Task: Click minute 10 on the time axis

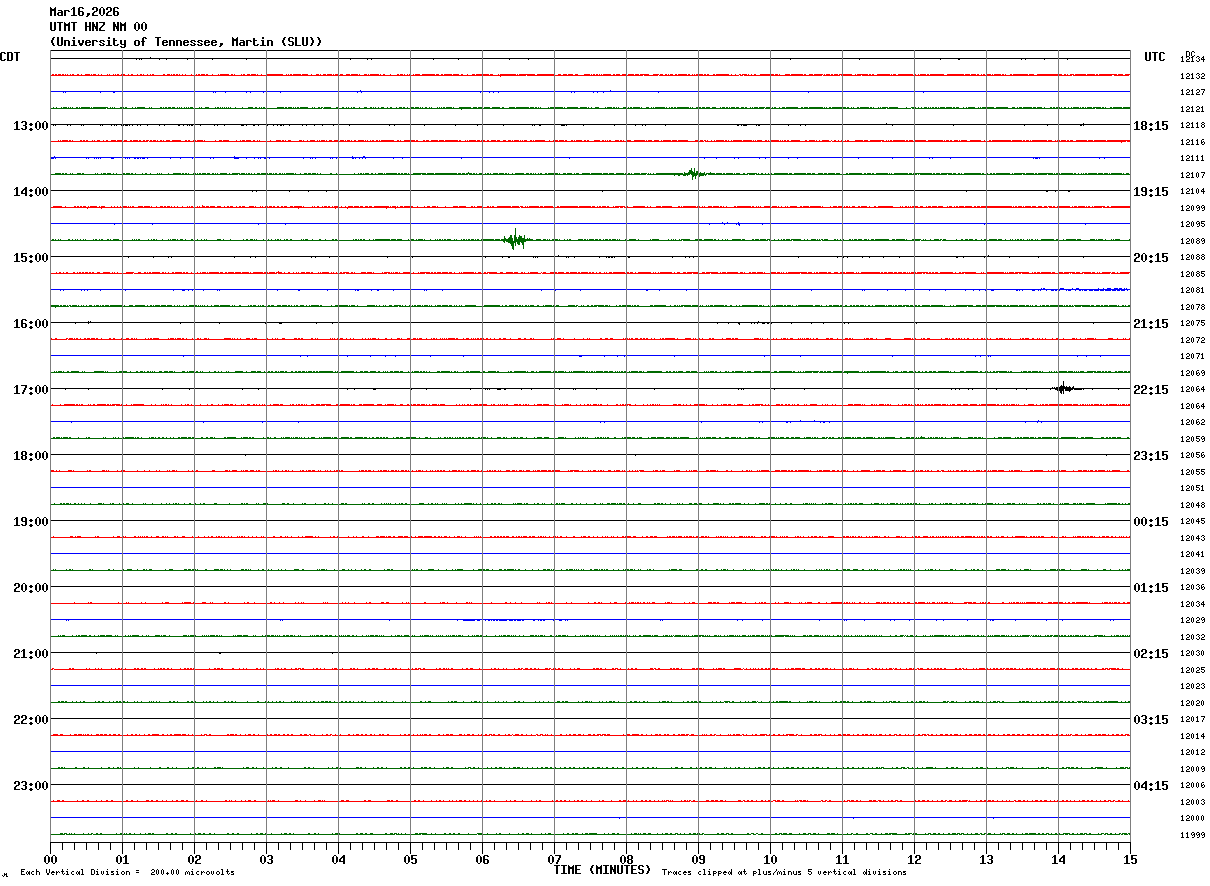Action: [770, 859]
